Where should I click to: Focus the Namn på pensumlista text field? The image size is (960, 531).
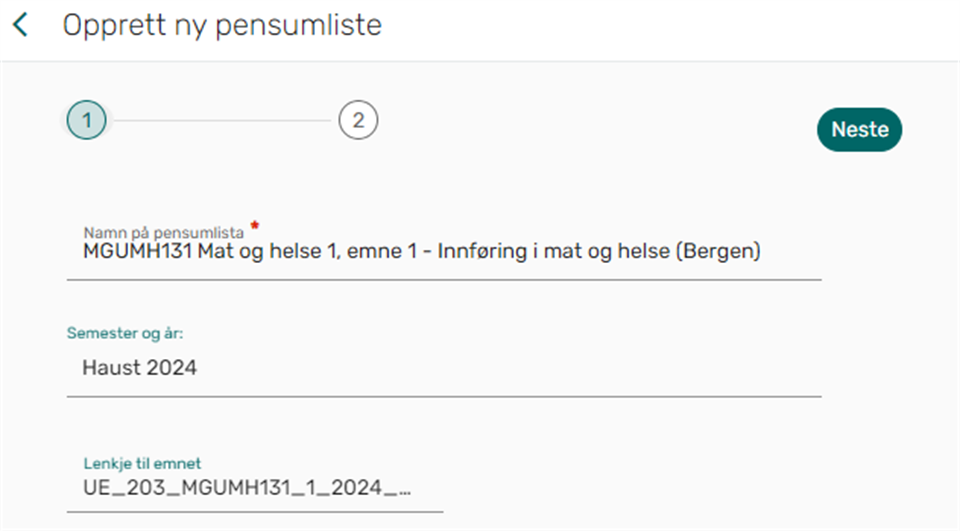[444, 252]
